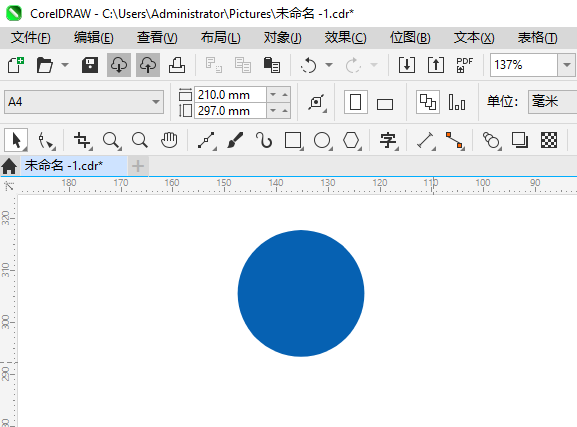Undo the last action

(x=308, y=66)
